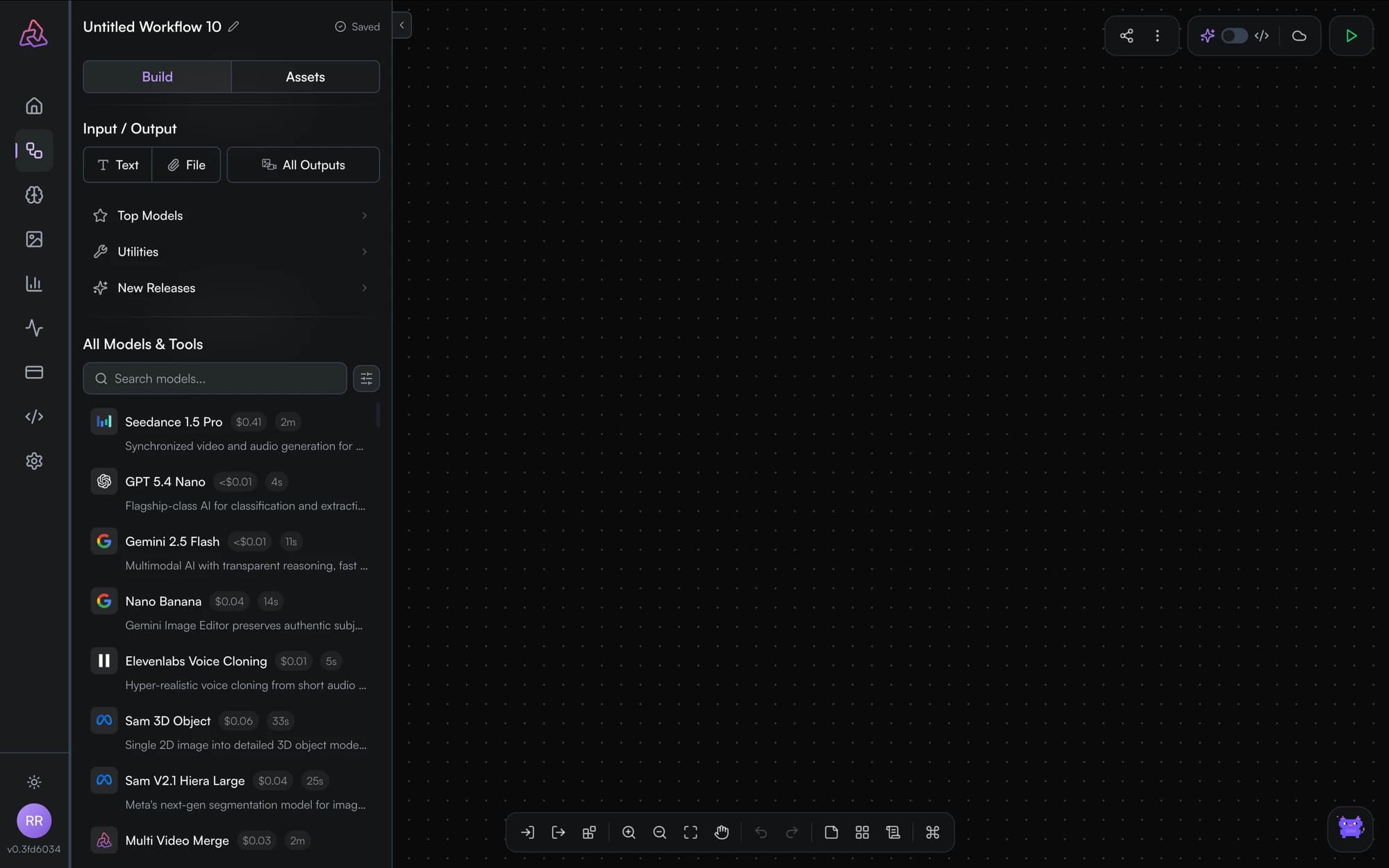Select the Sam 3D Object model

click(231, 732)
